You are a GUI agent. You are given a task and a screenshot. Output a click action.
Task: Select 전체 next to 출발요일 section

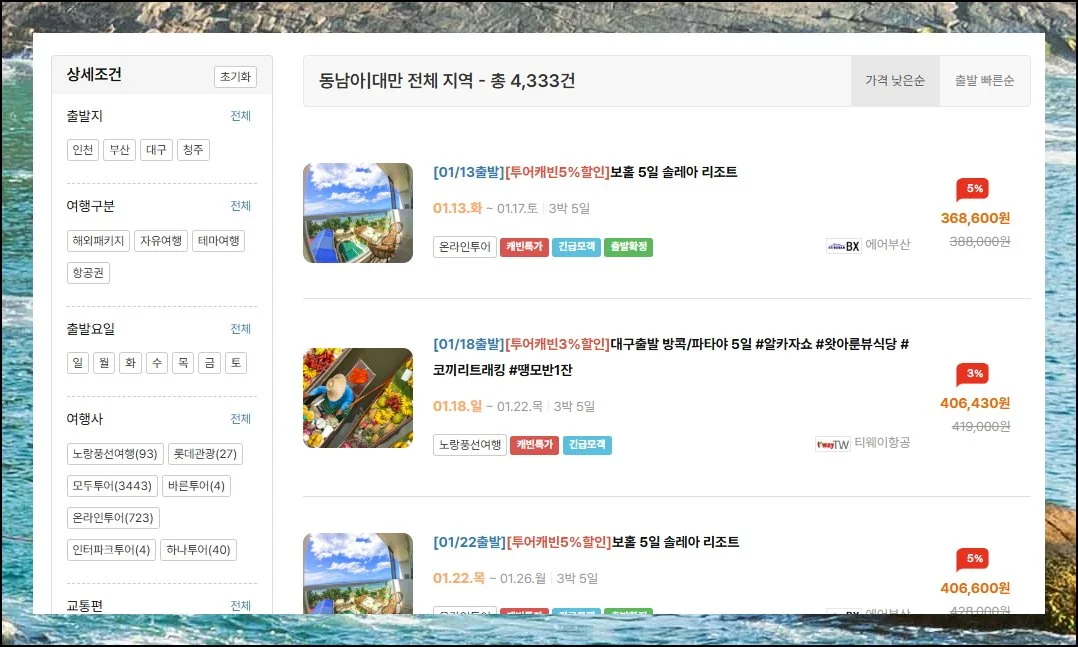pos(240,329)
